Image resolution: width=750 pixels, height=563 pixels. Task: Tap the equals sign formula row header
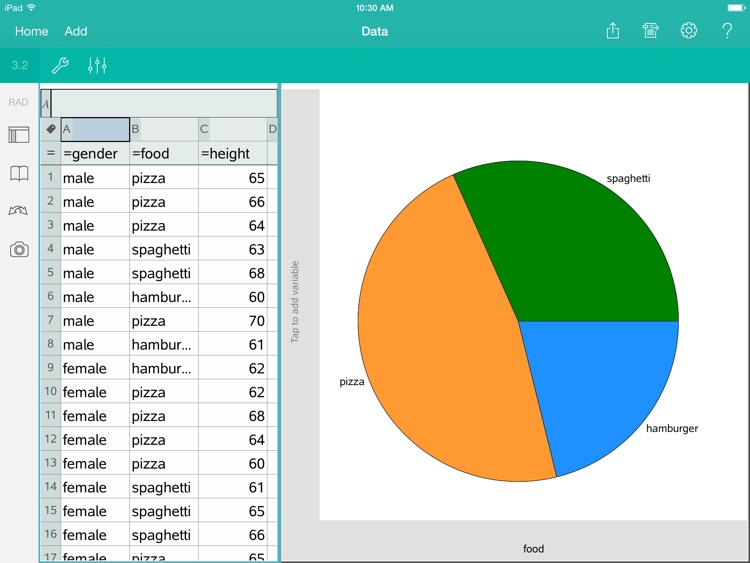tap(51, 153)
